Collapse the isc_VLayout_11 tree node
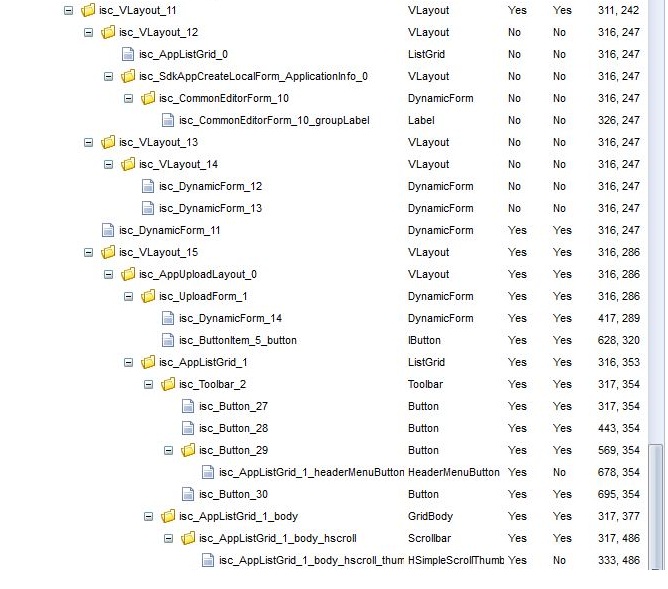 [68, 10]
